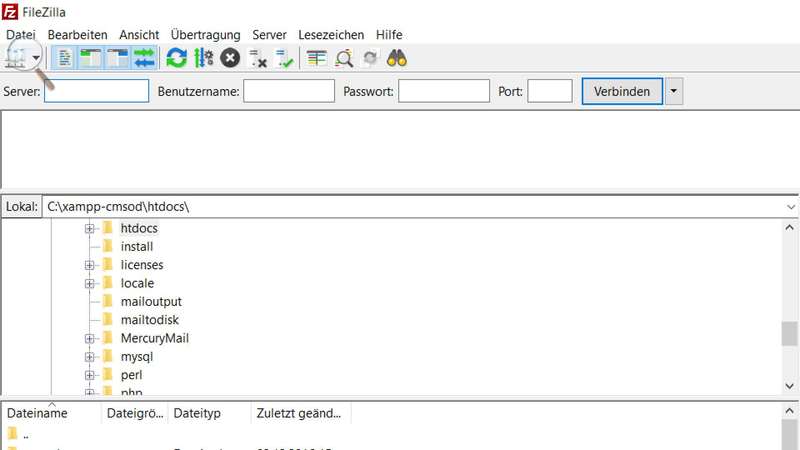Select the locale folder in tree
Screen dimensions: 800x450
click(137, 283)
